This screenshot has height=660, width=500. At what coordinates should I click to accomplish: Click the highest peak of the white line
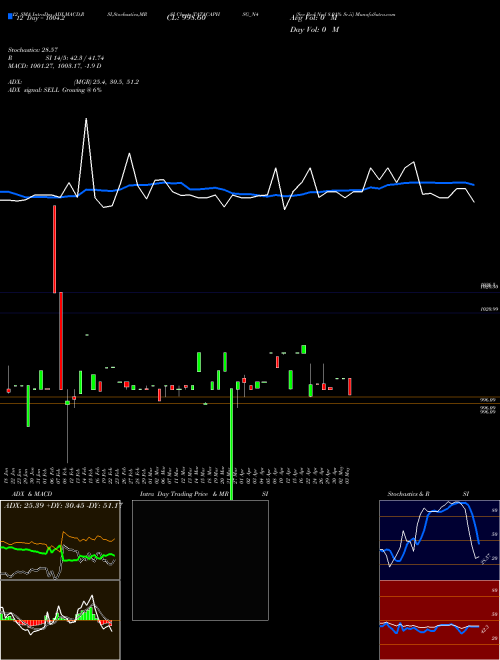[x=86, y=119]
